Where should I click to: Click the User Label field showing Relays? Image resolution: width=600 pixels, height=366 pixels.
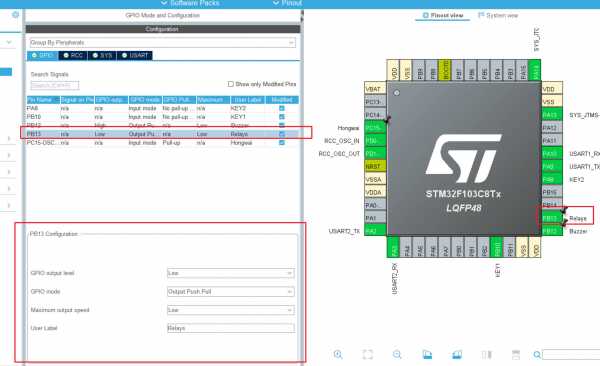coord(231,328)
